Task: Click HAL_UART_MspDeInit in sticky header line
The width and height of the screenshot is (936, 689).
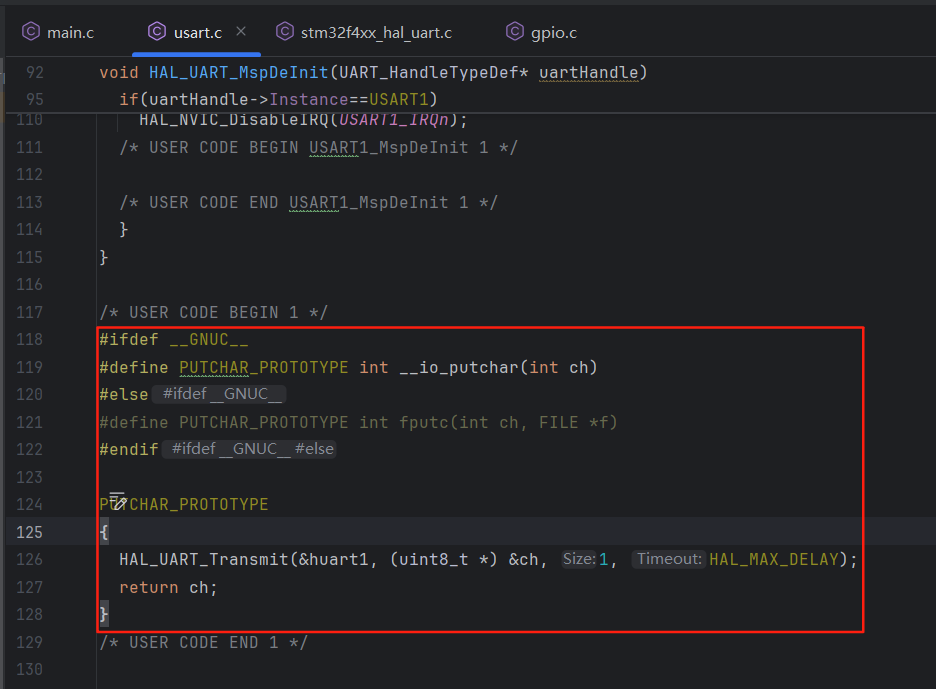Action: [239, 73]
